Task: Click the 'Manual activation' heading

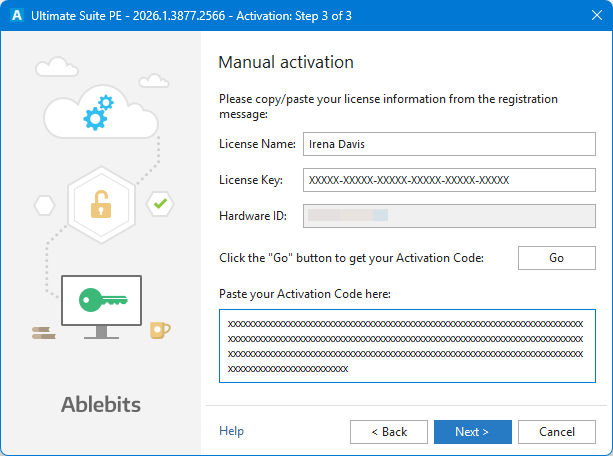Action: [286, 62]
